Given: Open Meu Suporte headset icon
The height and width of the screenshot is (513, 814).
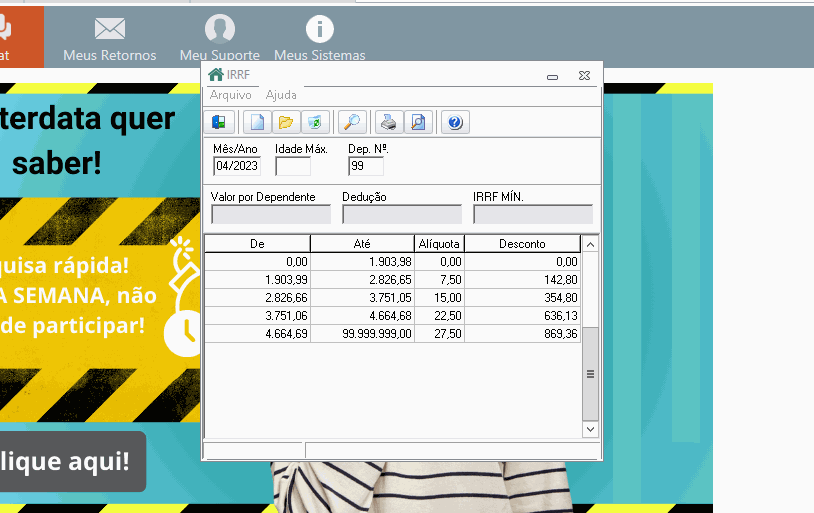Looking at the screenshot, I should (220, 28).
